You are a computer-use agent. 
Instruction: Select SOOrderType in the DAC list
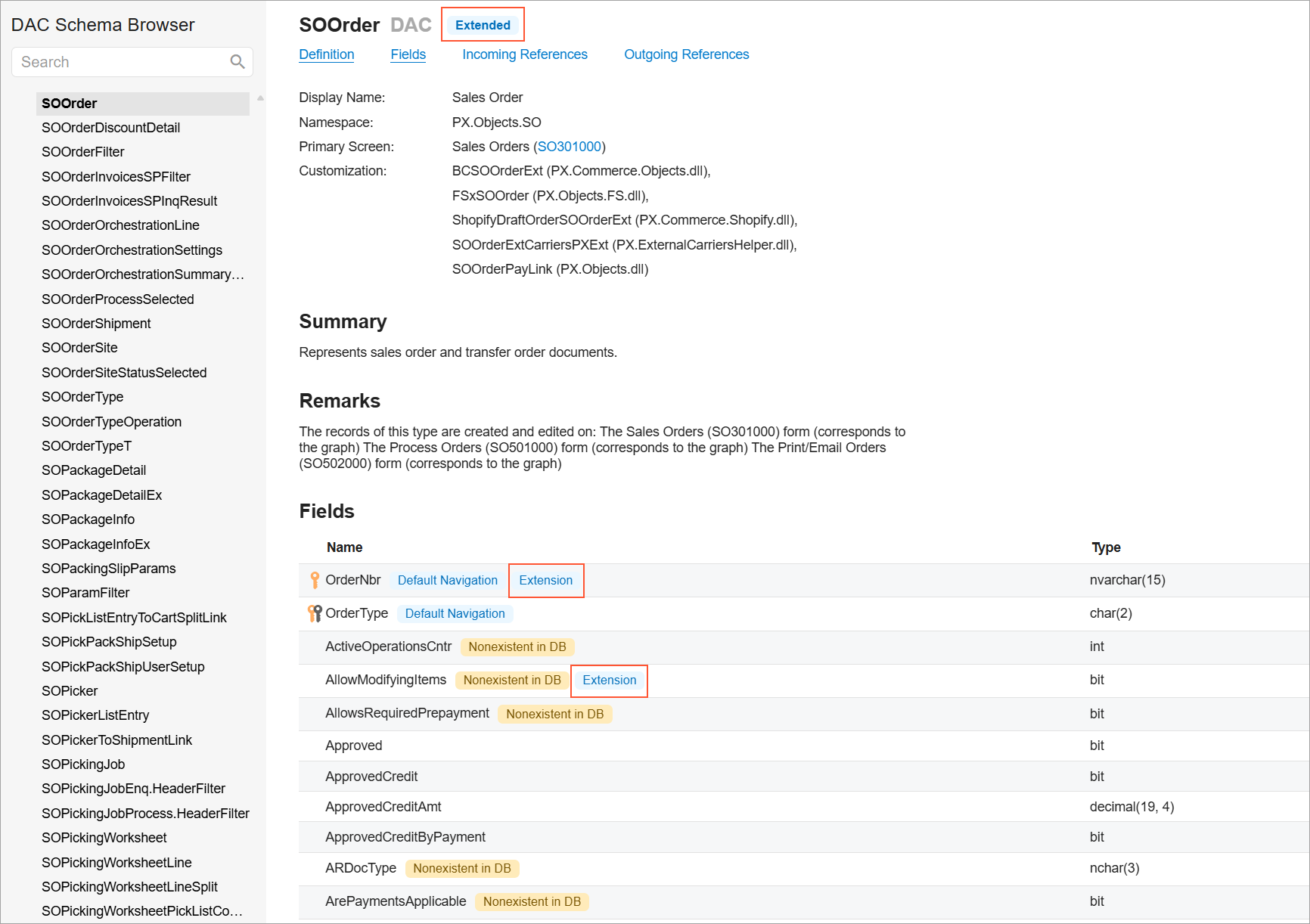(82, 397)
